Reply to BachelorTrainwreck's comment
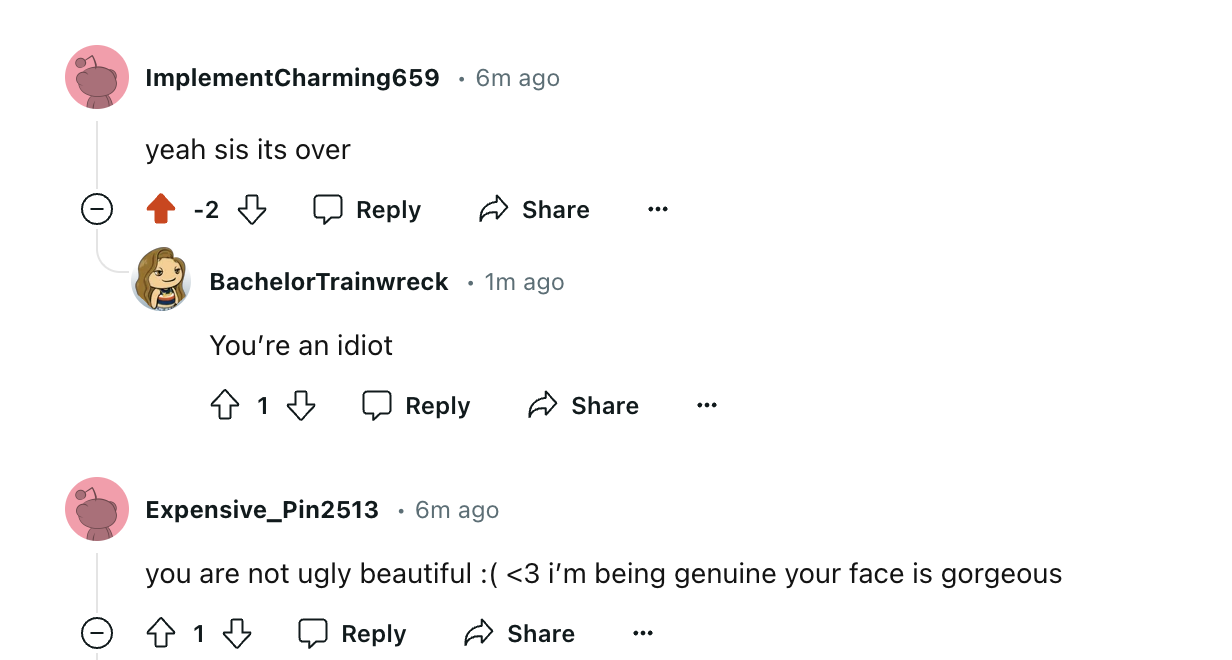The image size is (1232, 660). 416,405
